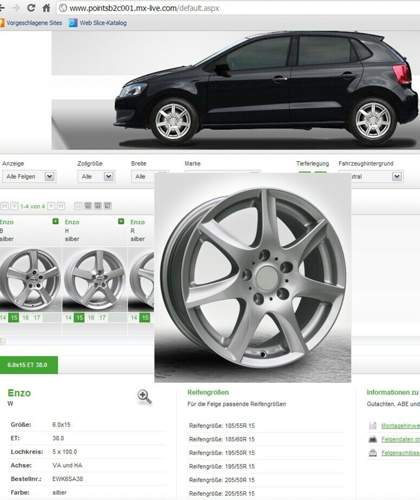Select size 14 under Enzo R wheel
Image resolution: width=420 pixels, height=500 pixels.
[x=134, y=317]
